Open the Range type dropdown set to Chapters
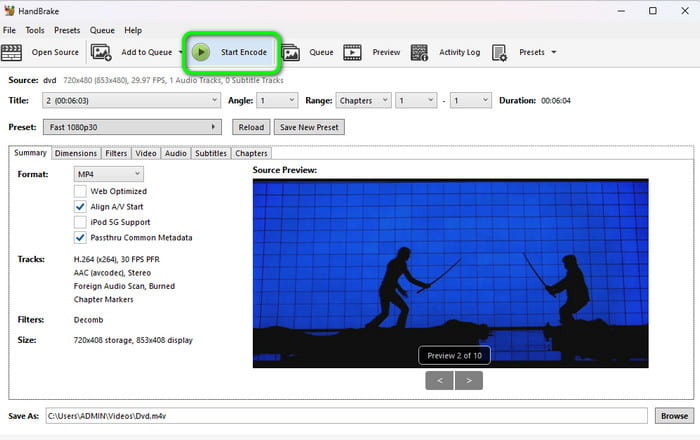The width and height of the screenshot is (700, 440). 363,100
